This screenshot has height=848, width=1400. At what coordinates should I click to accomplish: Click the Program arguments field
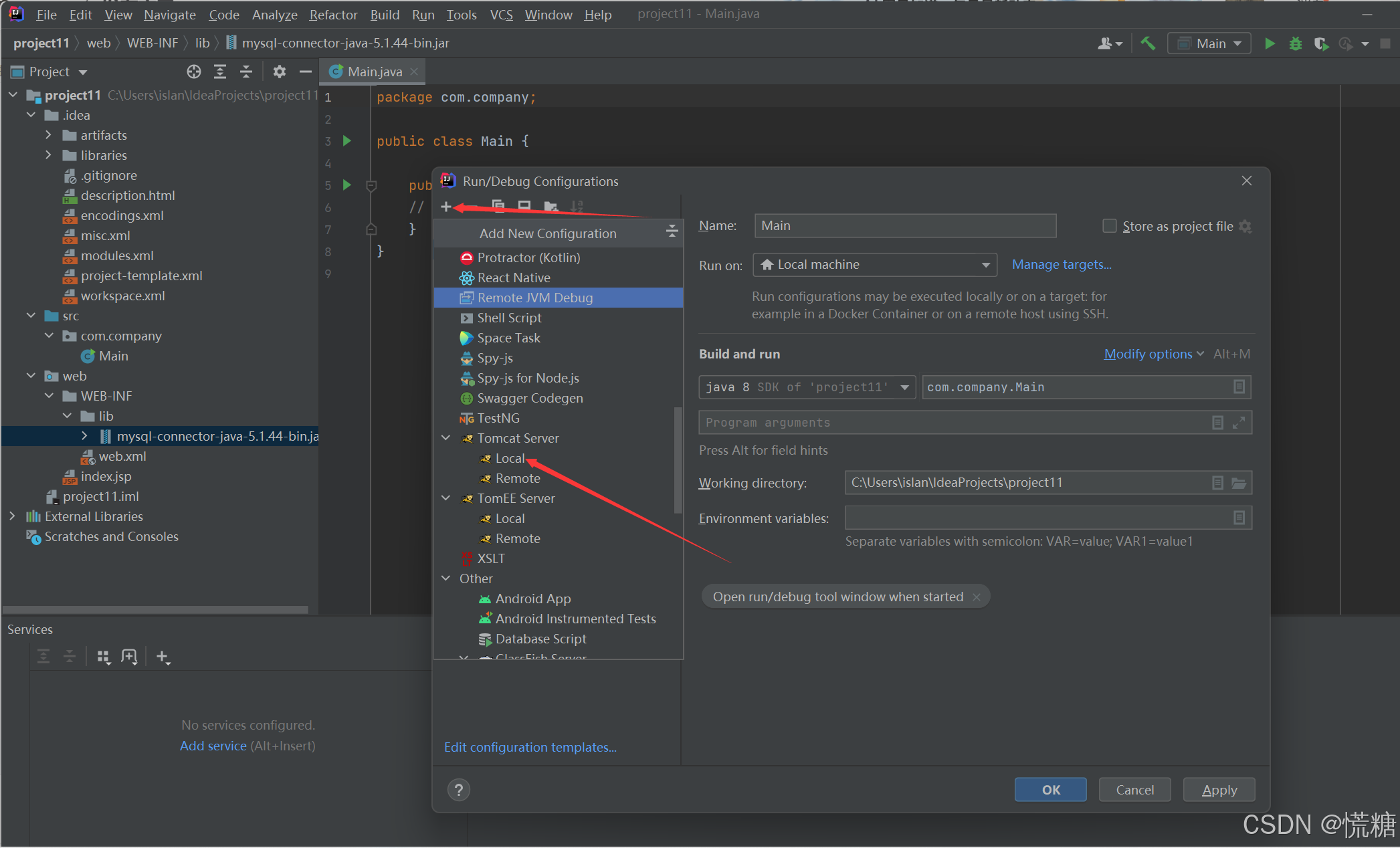click(x=975, y=423)
